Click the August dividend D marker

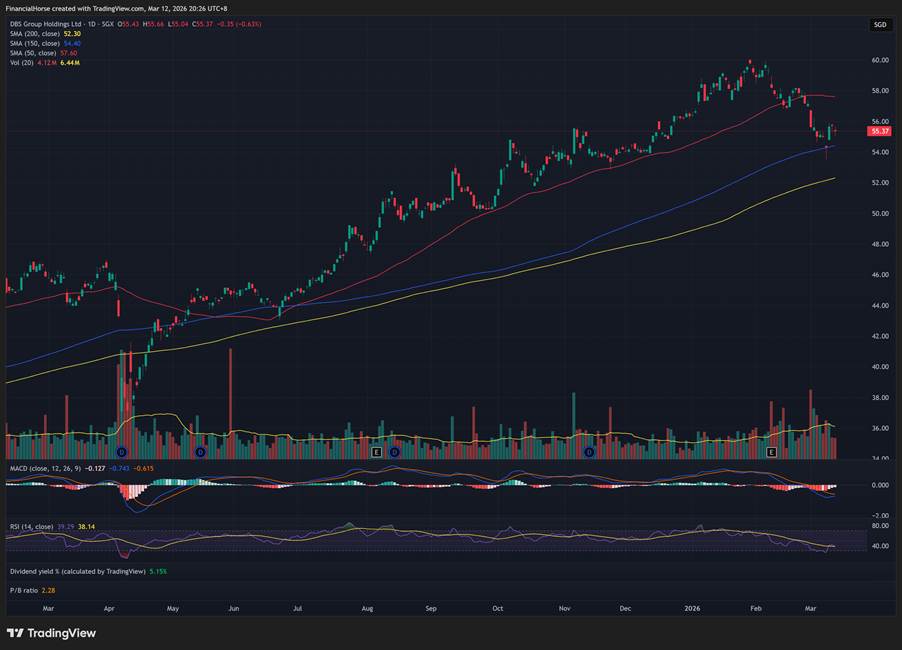click(x=394, y=452)
